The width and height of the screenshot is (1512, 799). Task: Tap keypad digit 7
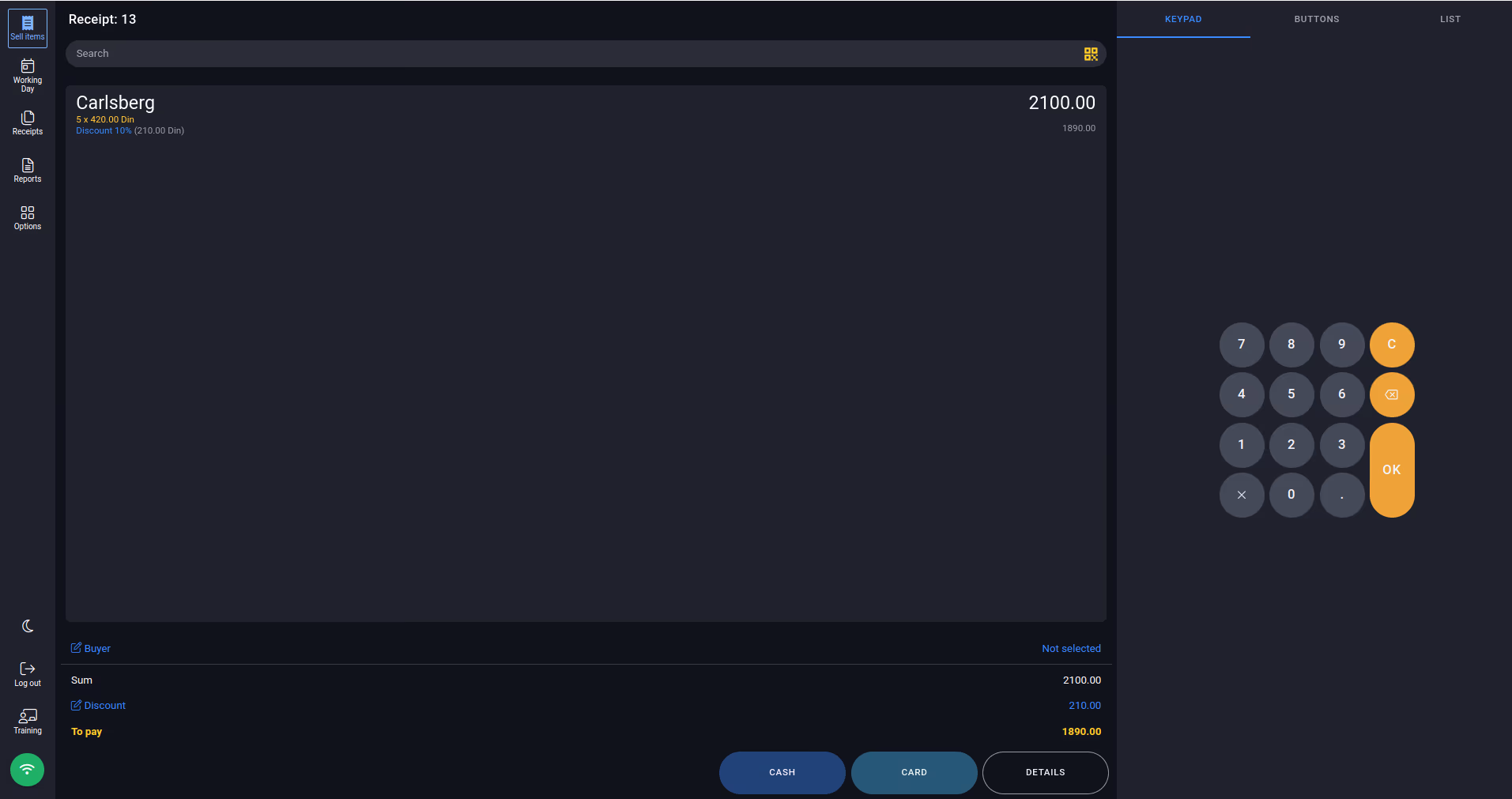(x=1242, y=345)
